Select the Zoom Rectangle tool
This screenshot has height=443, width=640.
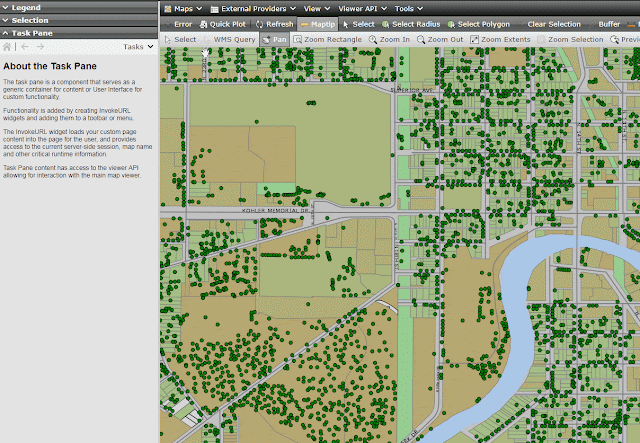(x=328, y=39)
